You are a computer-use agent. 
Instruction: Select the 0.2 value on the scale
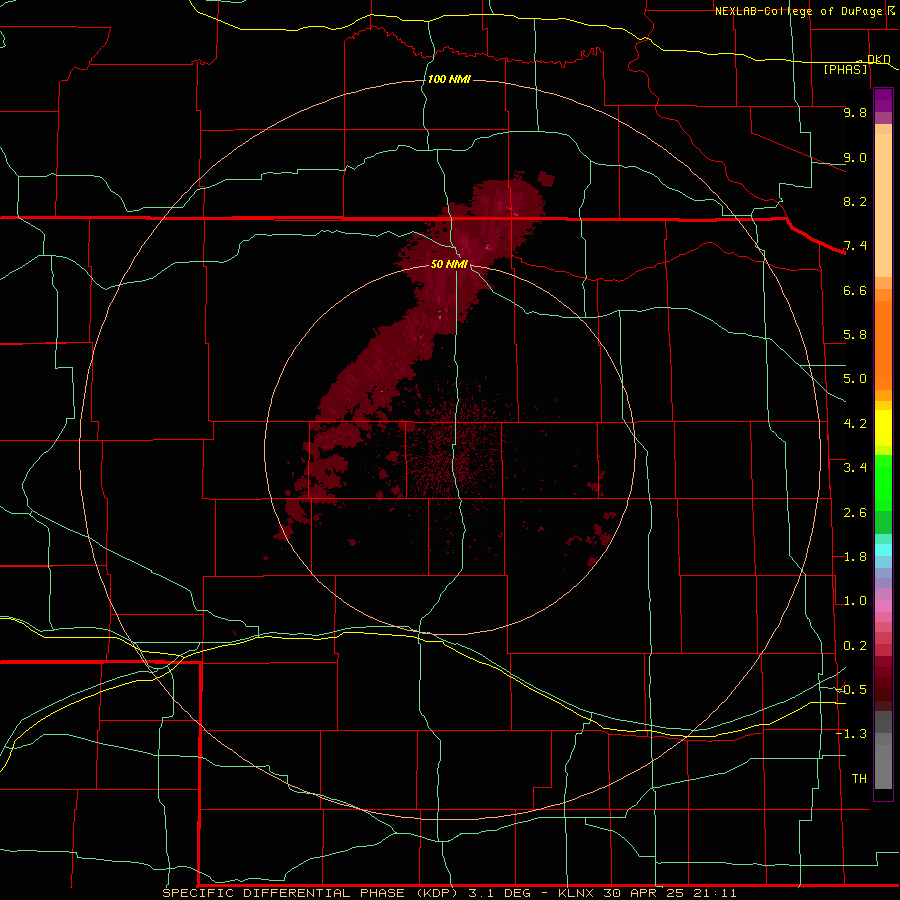(x=855, y=646)
